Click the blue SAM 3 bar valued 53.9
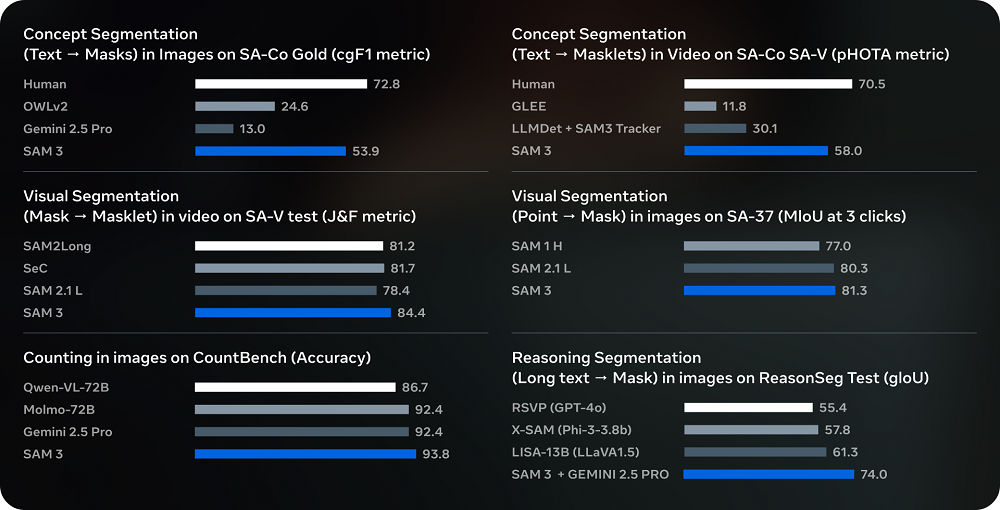Screen dimensions: 1000x510 point(259,151)
